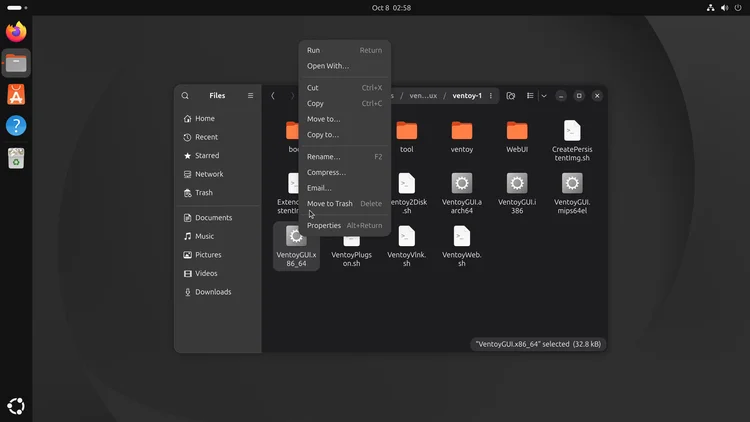Select VentoyGUI.i386 file
This screenshot has width=750, height=422.
[517, 193]
